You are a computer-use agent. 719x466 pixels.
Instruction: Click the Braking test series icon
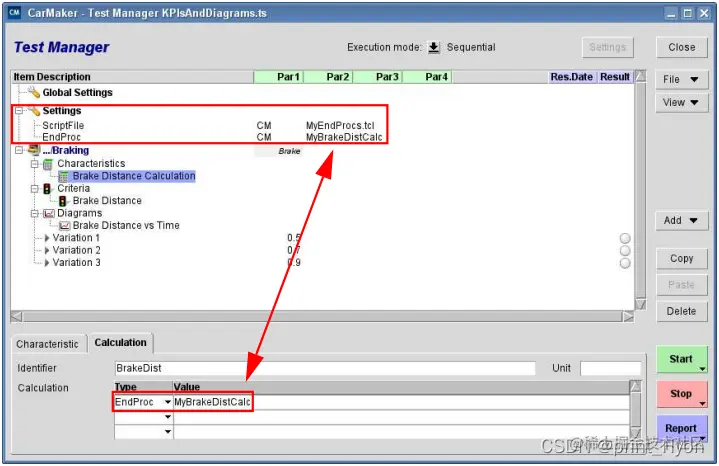point(33,150)
